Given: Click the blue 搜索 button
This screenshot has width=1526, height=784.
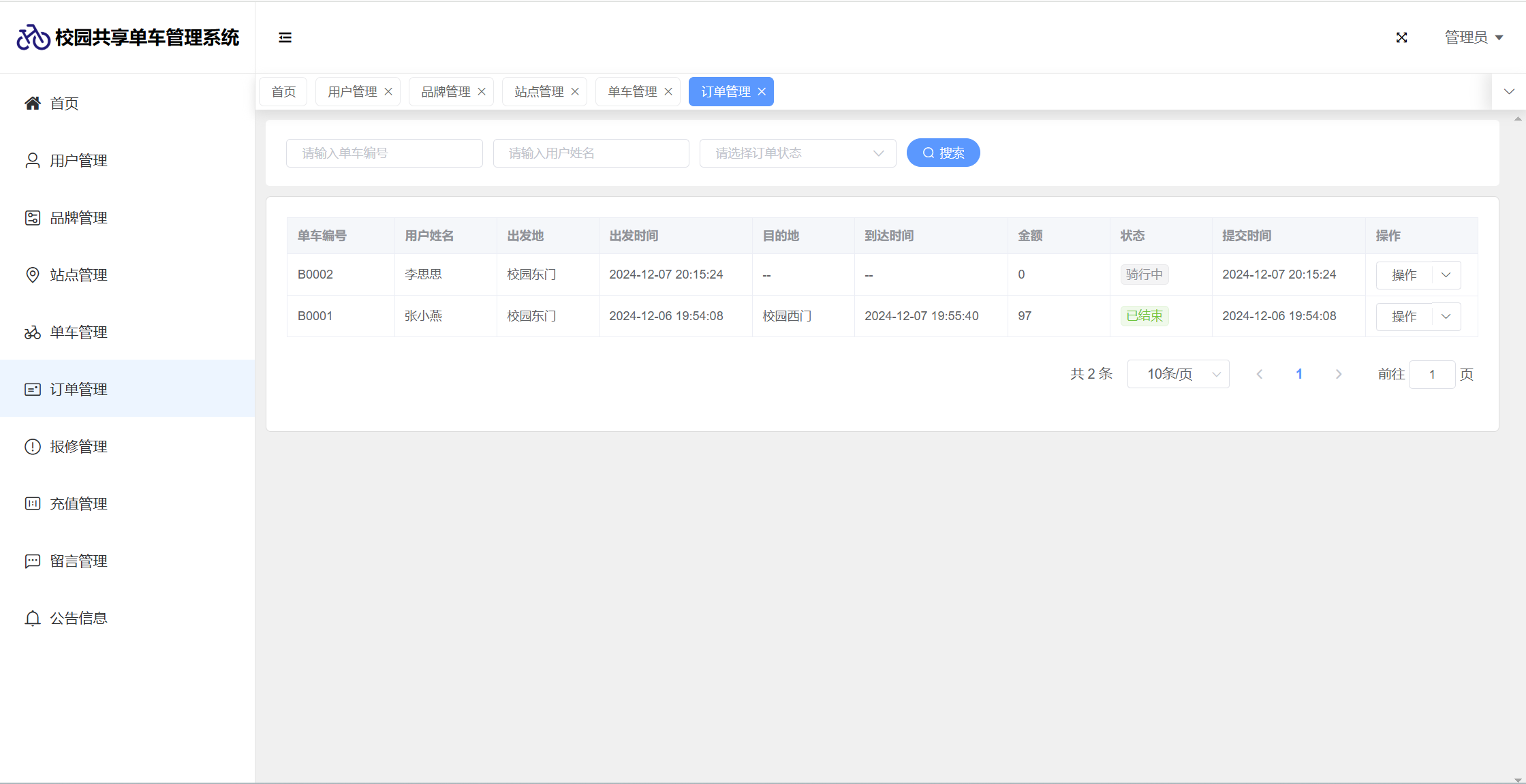Looking at the screenshot, I should tap(943, 153).
